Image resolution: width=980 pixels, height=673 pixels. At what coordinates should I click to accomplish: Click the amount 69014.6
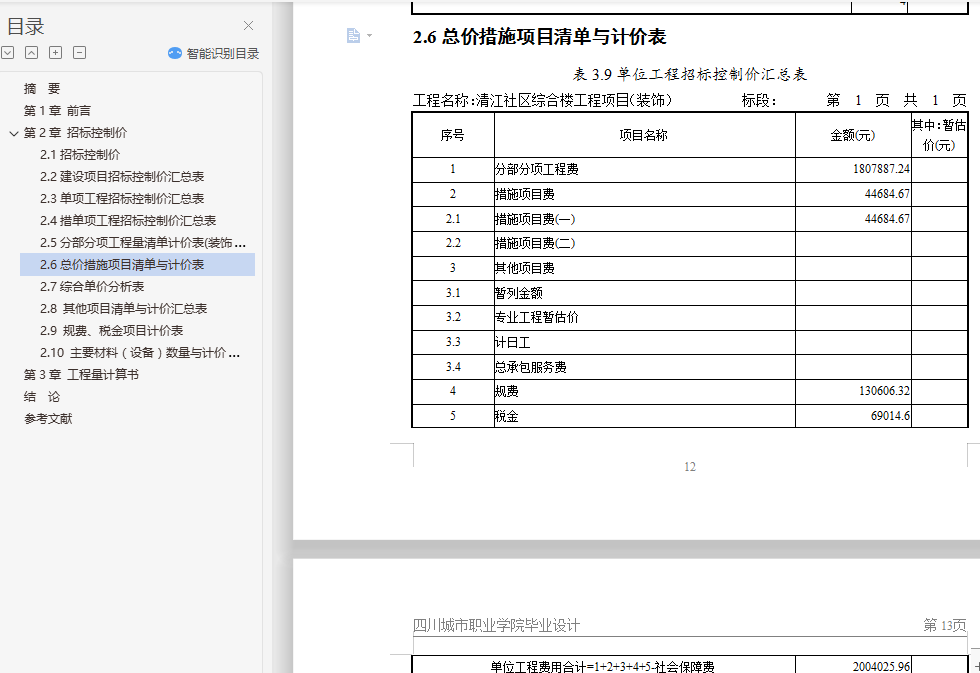[x=890, y=416]
